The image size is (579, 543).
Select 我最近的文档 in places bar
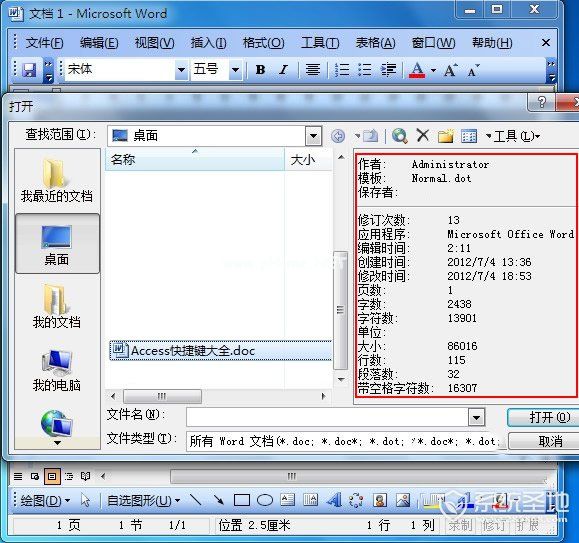point(56,181)
